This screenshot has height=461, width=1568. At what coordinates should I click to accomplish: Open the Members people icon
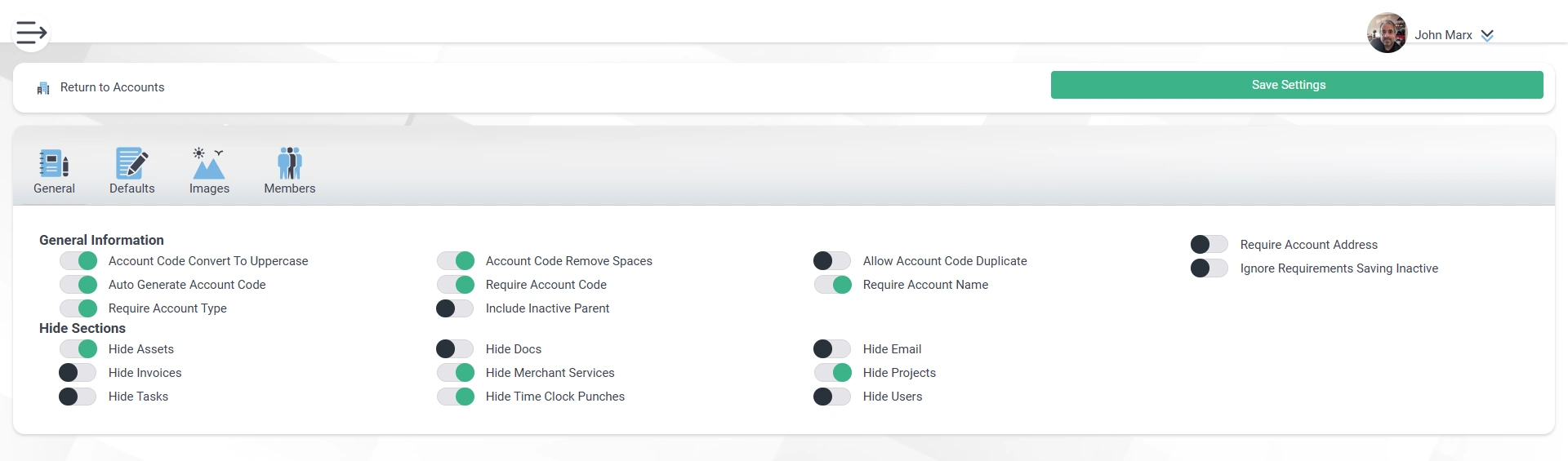[x=289, y=162]
